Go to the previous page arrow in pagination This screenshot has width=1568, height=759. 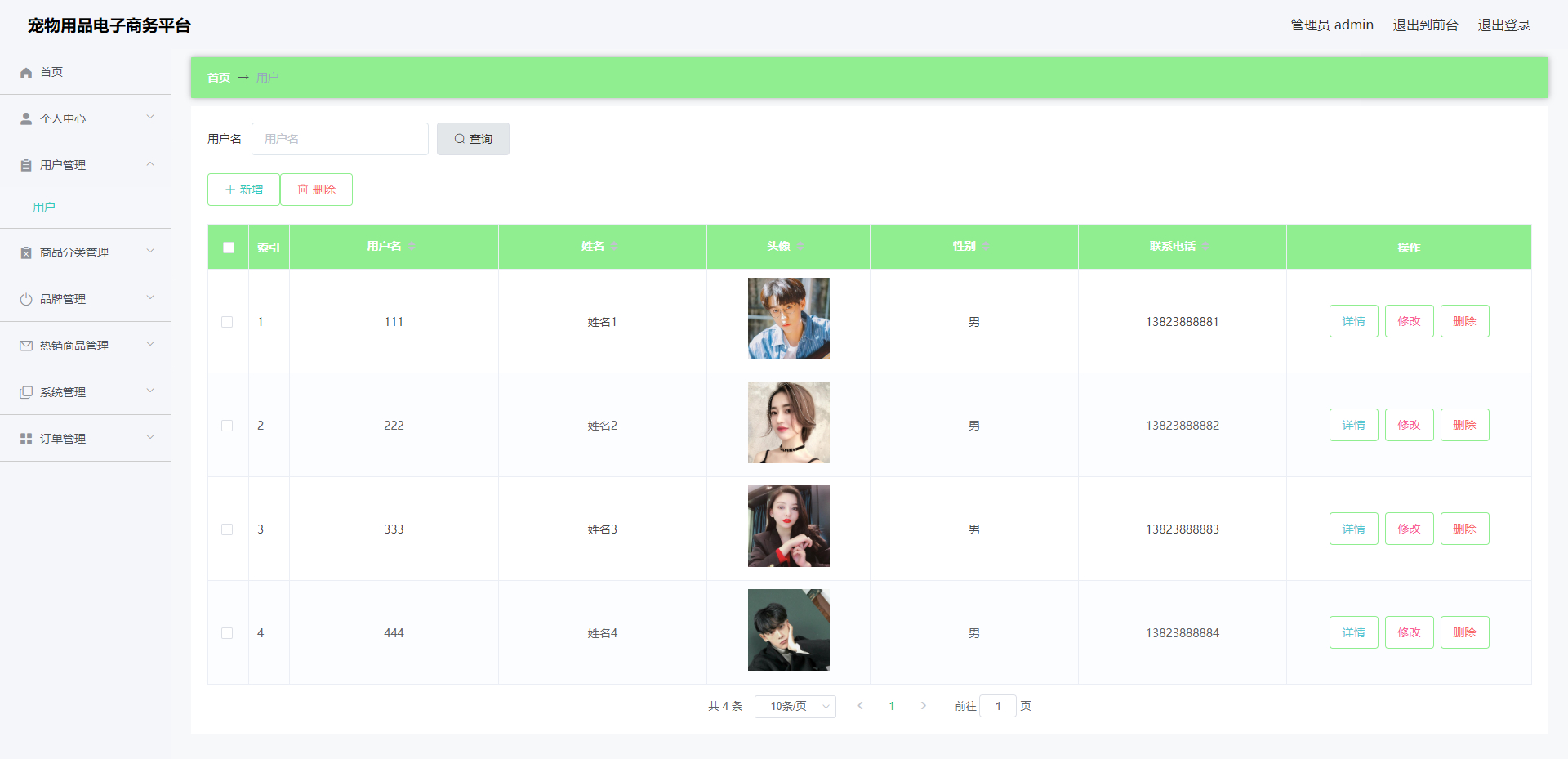click(860, 706)
